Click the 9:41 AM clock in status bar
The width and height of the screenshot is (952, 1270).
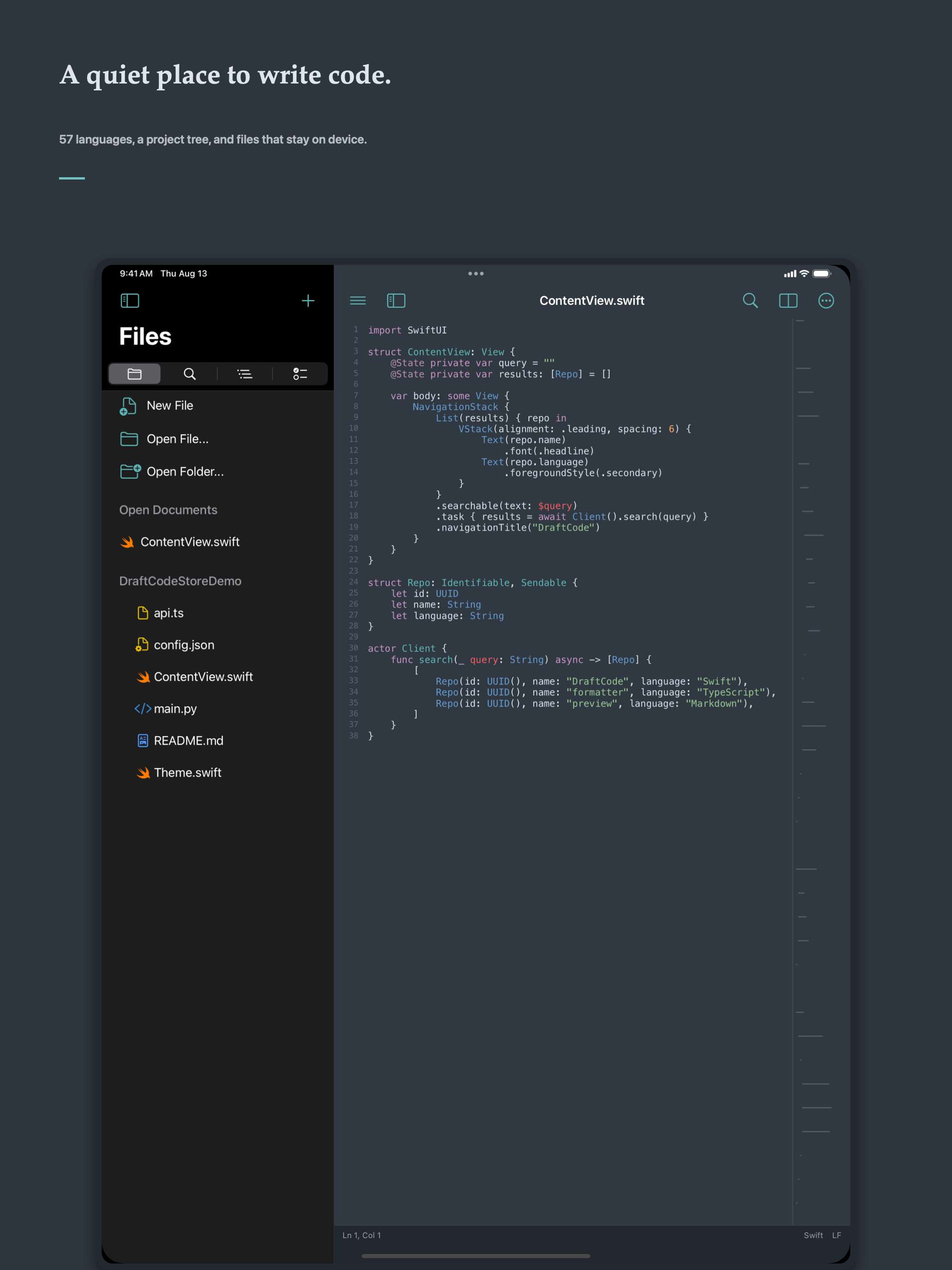(x=136, y=273)
